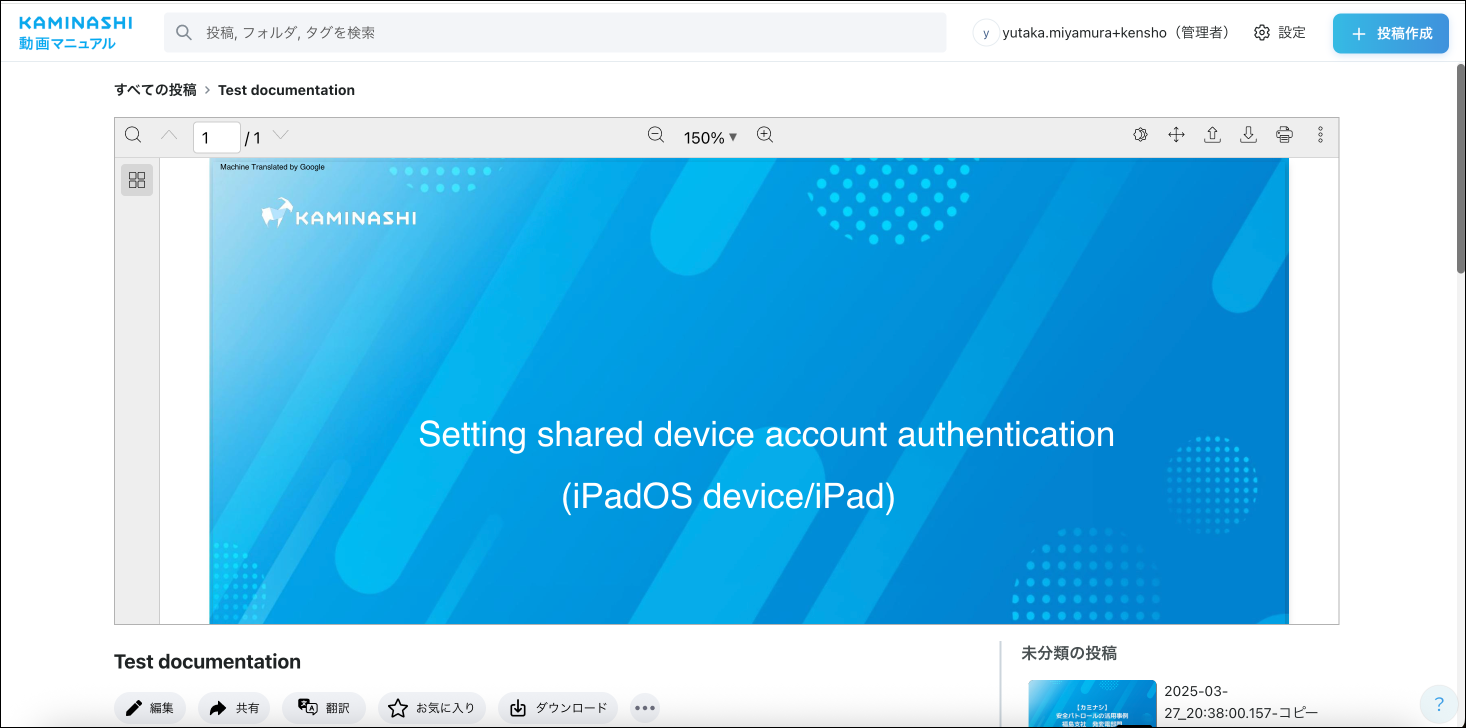Click the PDF page number field
Image resolution: width=1466 pixels, height=728 pixels.
pyautogui.click(x=217, y=137)
